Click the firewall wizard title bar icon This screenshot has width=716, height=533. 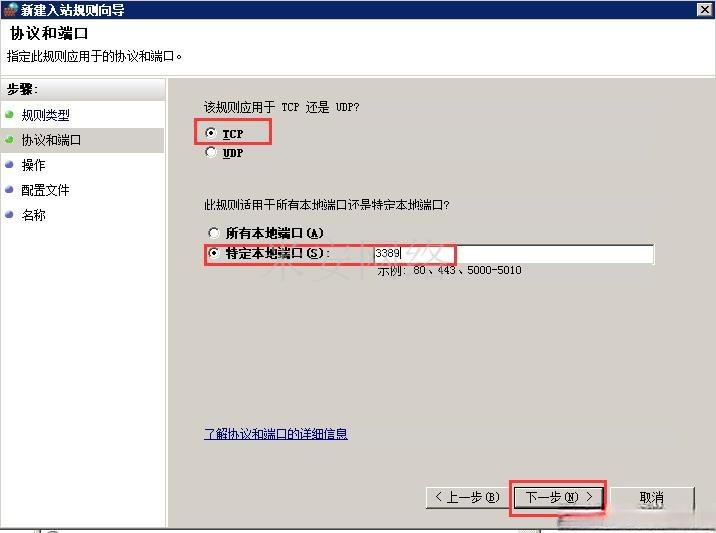pos(10,10)
